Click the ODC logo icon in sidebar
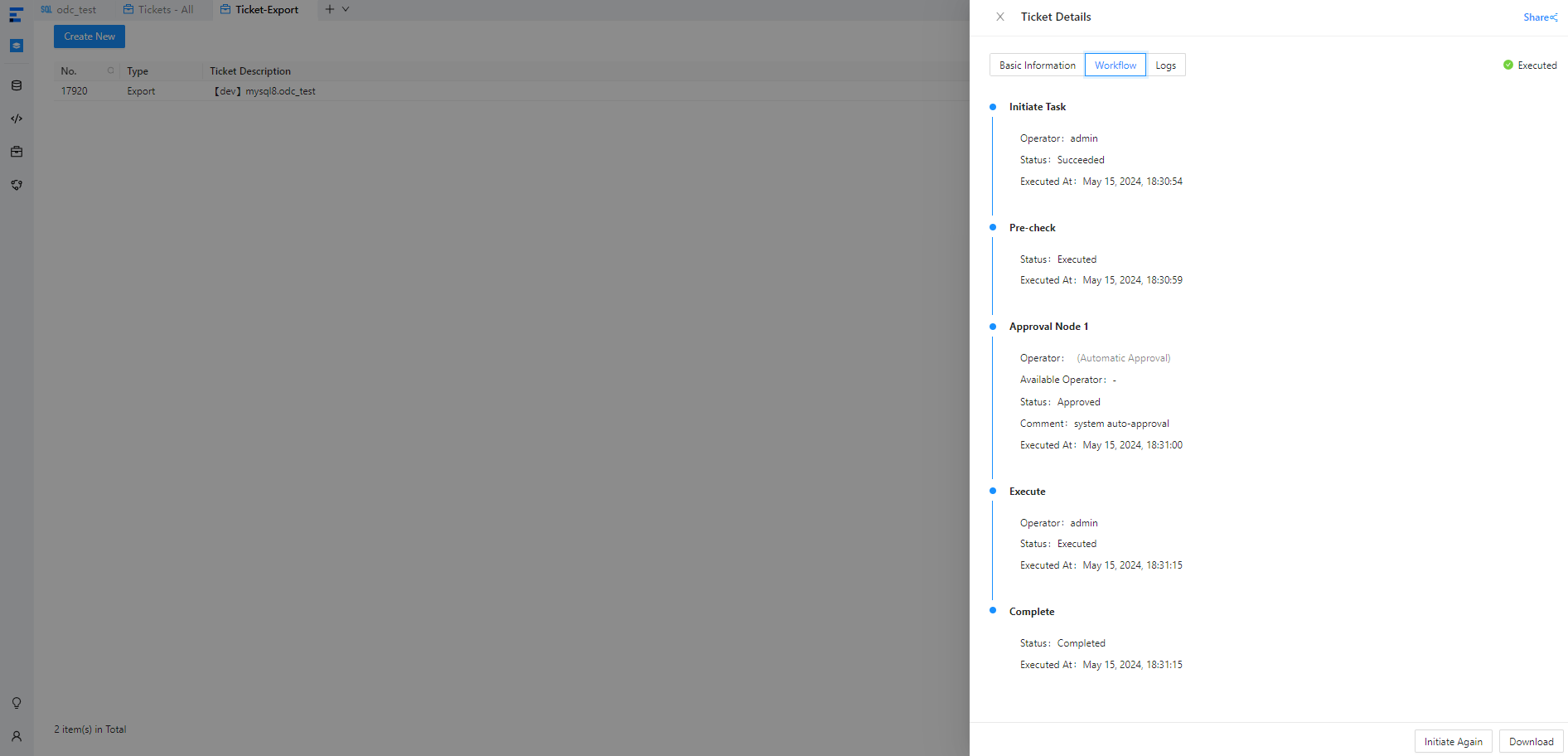Screen dimensions: 1568x756 [16, 15]
